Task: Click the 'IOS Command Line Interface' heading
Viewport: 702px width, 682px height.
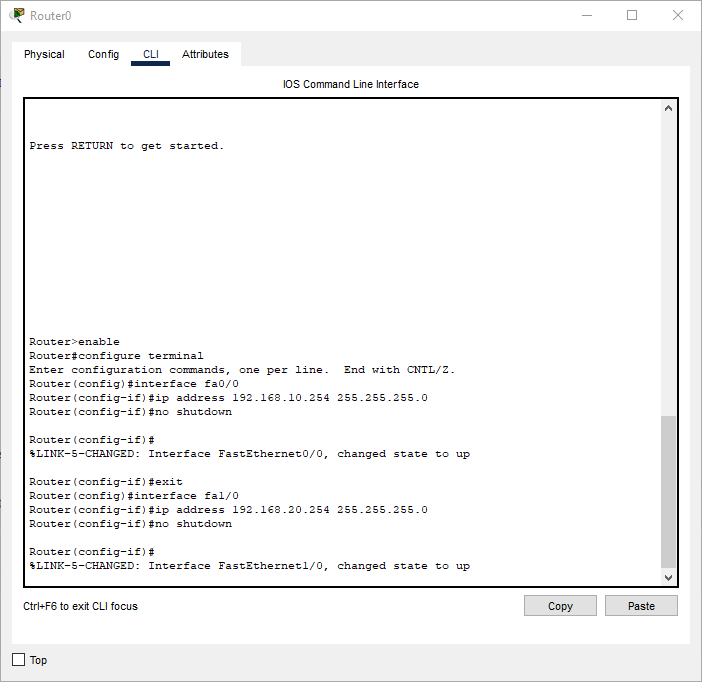Action: pos(351,84)
